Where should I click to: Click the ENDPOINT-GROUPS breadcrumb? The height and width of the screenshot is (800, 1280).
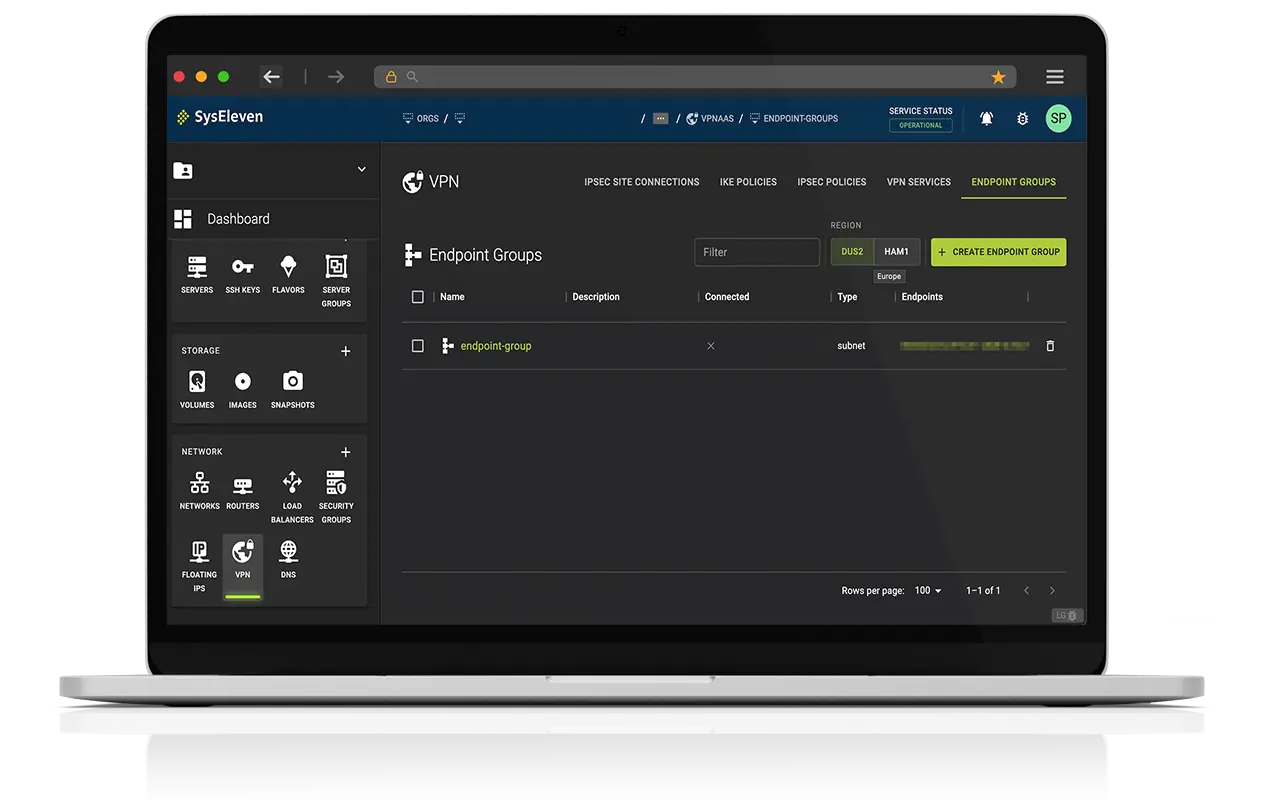794,118
